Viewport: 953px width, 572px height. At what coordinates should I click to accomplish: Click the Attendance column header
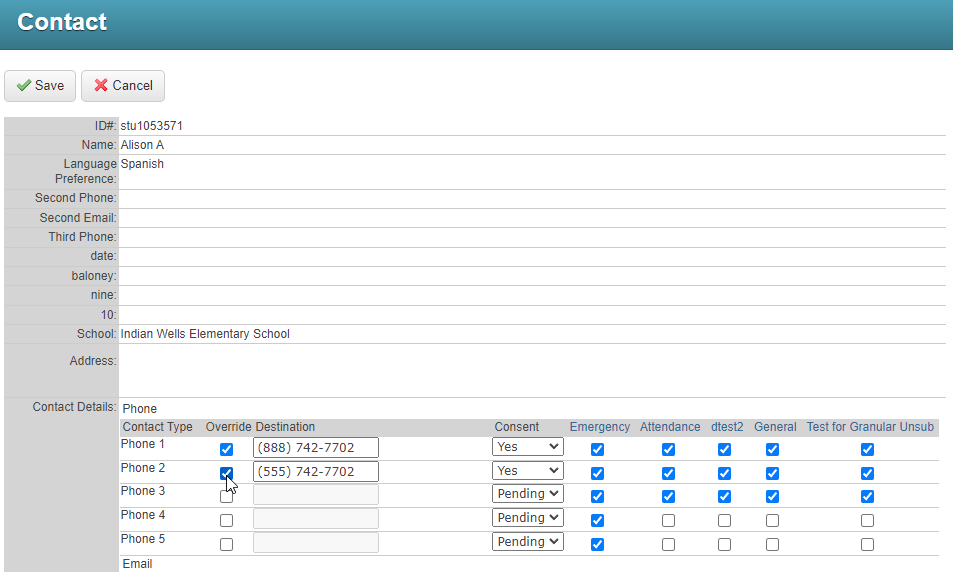pyautogui.click(x=670, y=427)
